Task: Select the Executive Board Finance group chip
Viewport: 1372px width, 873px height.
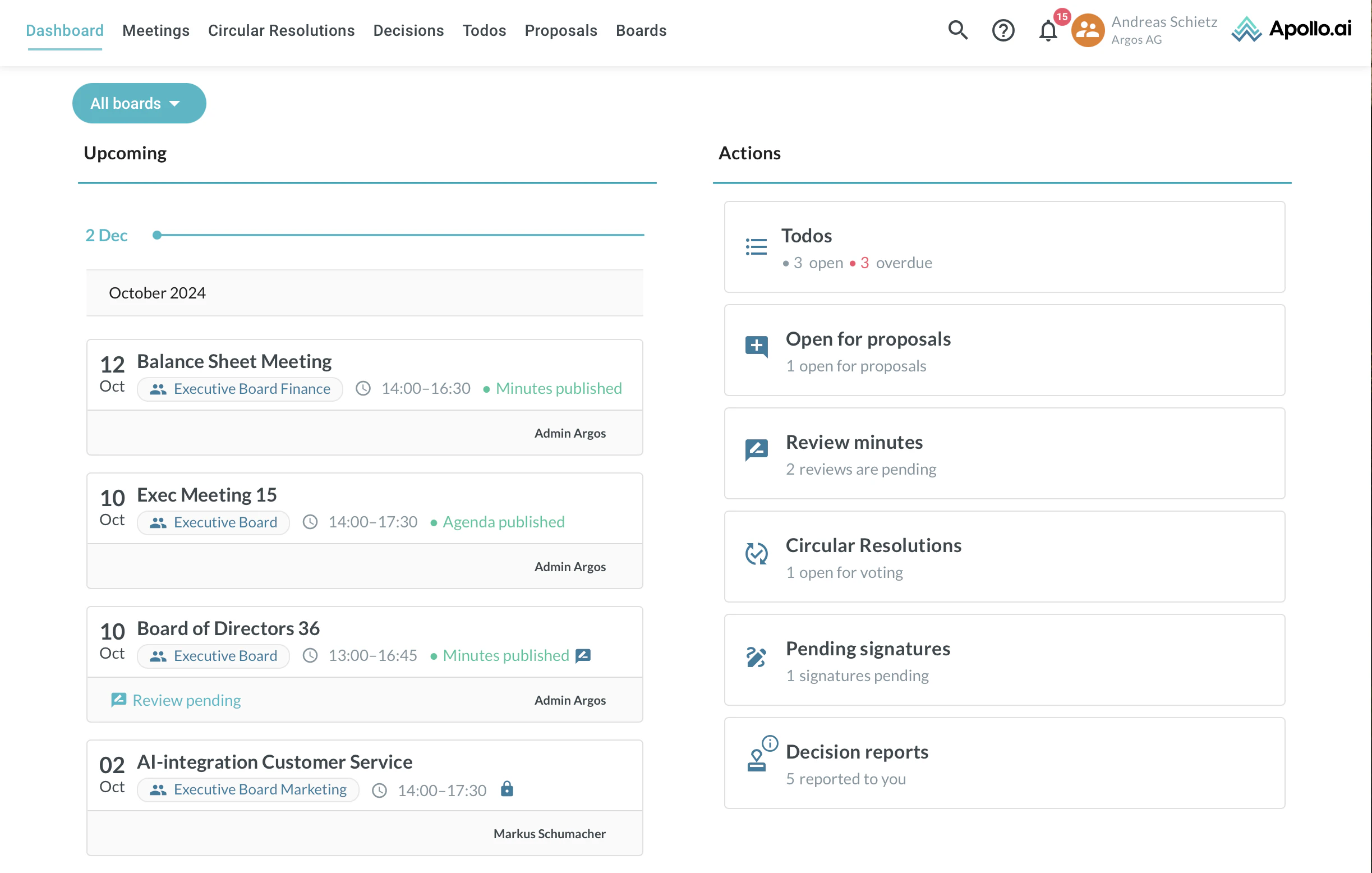Action: coord(240,389)
